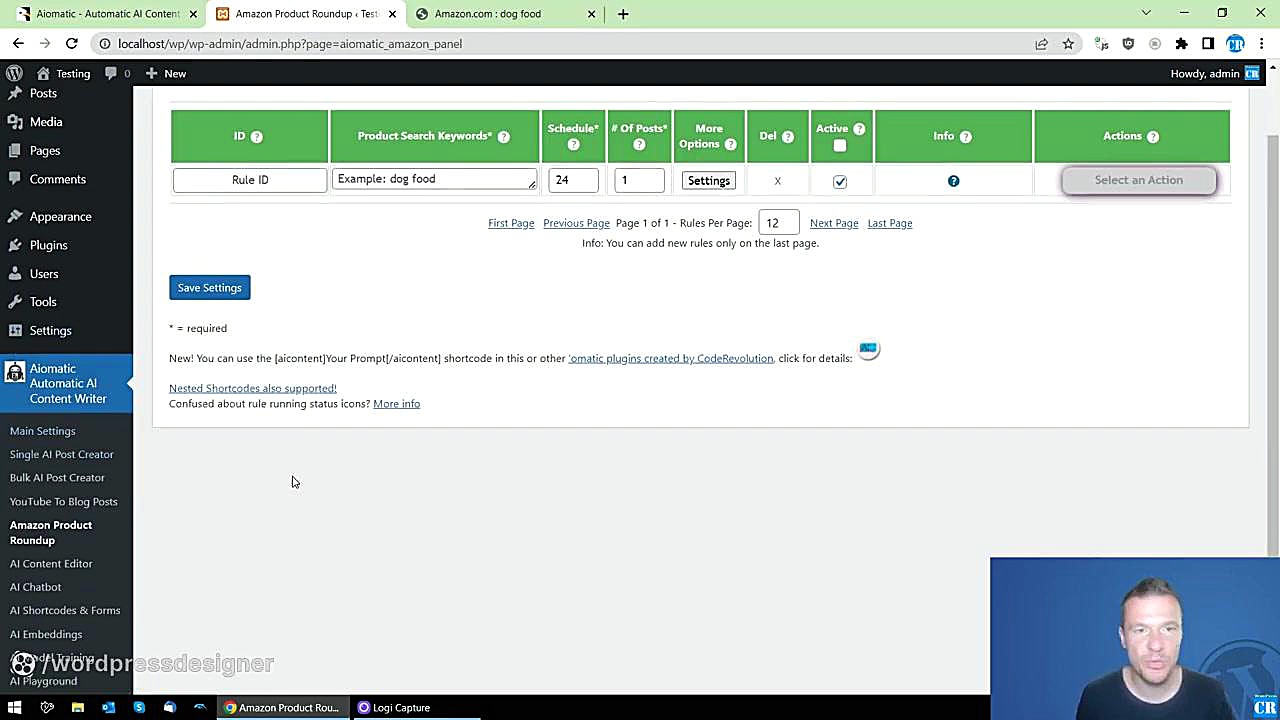This screenshot has height=720, width=1280.
Task: Go to Previous Page link
Action: [576, 223]
